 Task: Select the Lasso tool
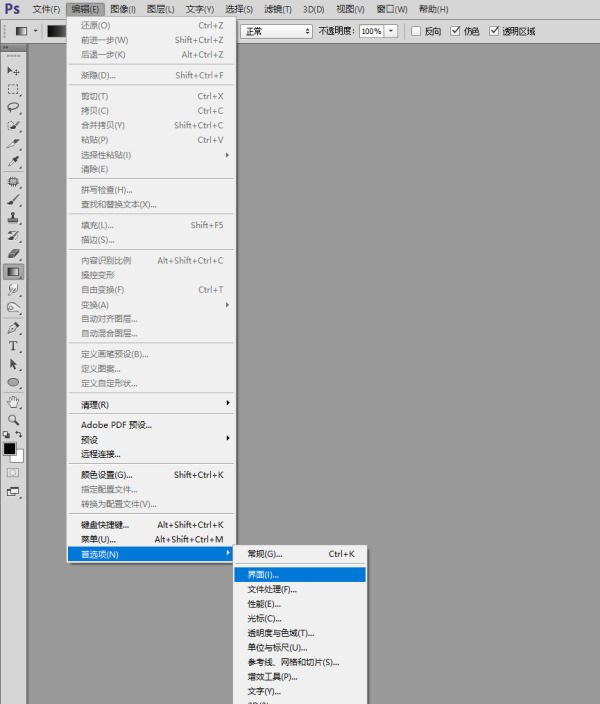[13, 107]
